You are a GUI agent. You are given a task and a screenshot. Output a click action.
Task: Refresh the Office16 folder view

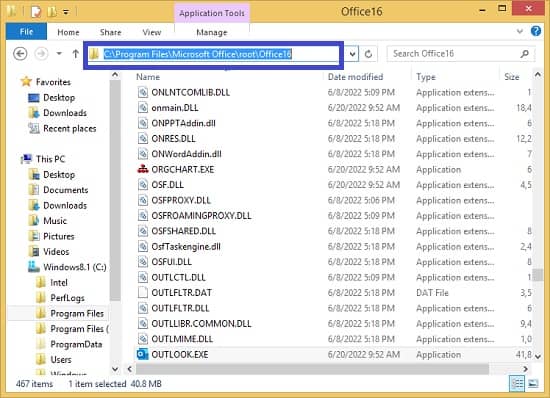(x=368, y=54)
